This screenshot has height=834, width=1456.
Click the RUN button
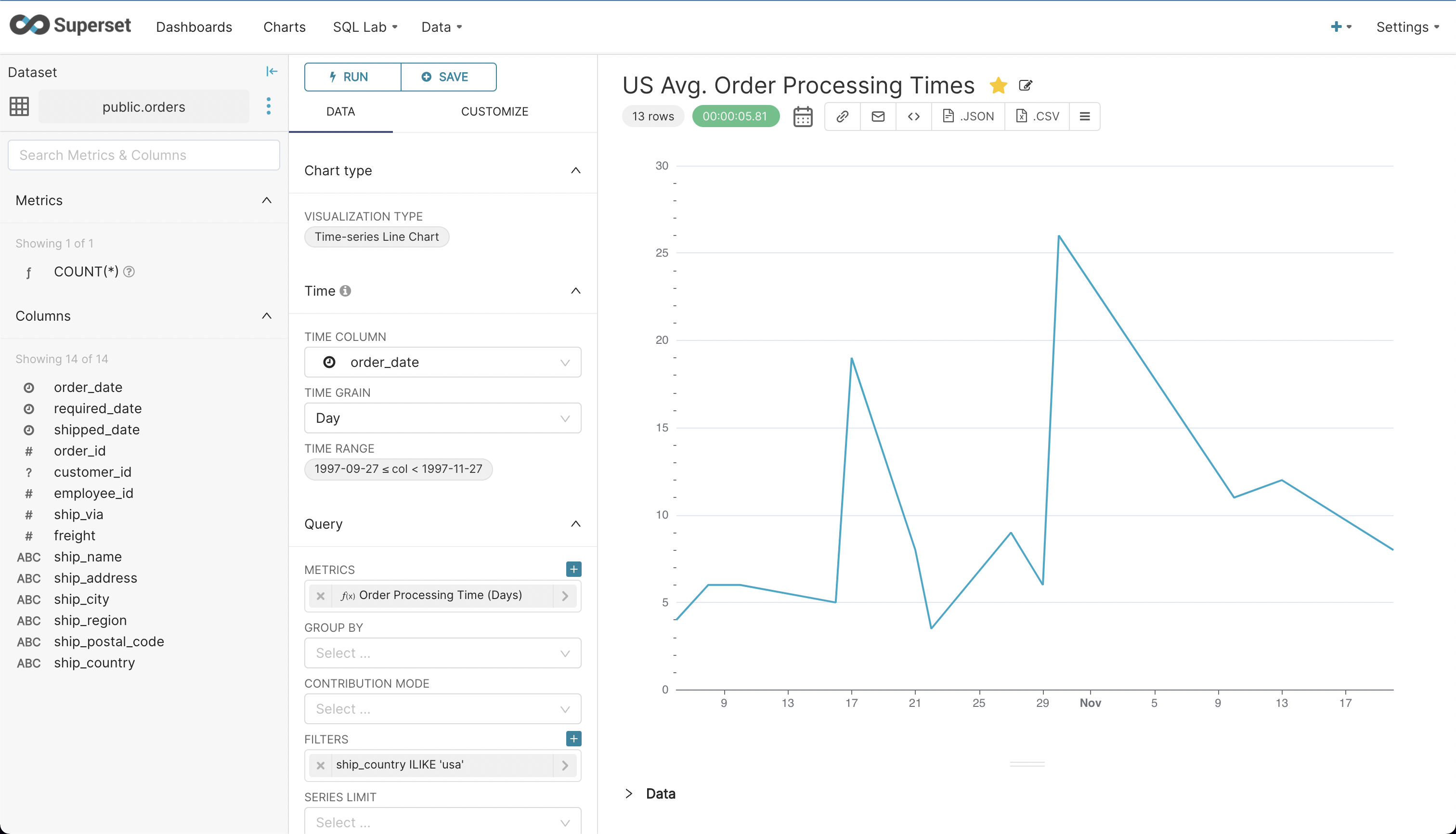click(x=351, y=76)
